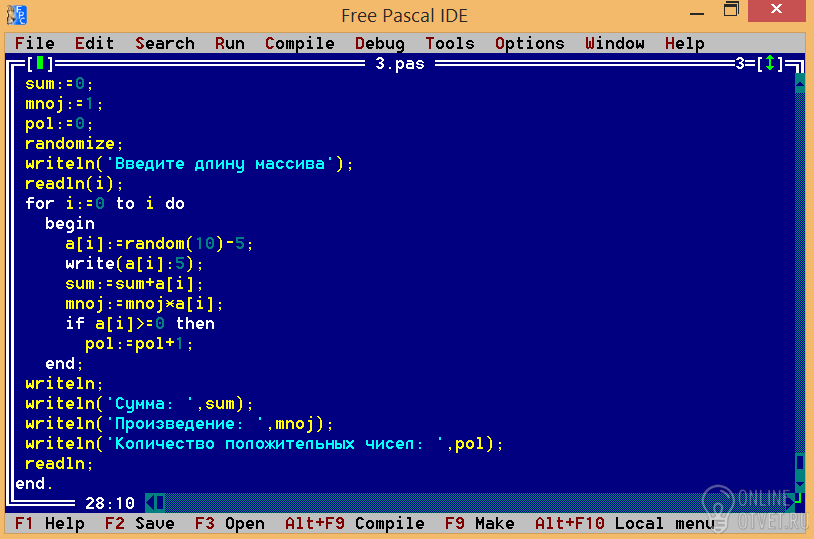The image size is (814, 539).
Task: Click the 'sum:=sum+a[i];' line
Action: [134, 283]
